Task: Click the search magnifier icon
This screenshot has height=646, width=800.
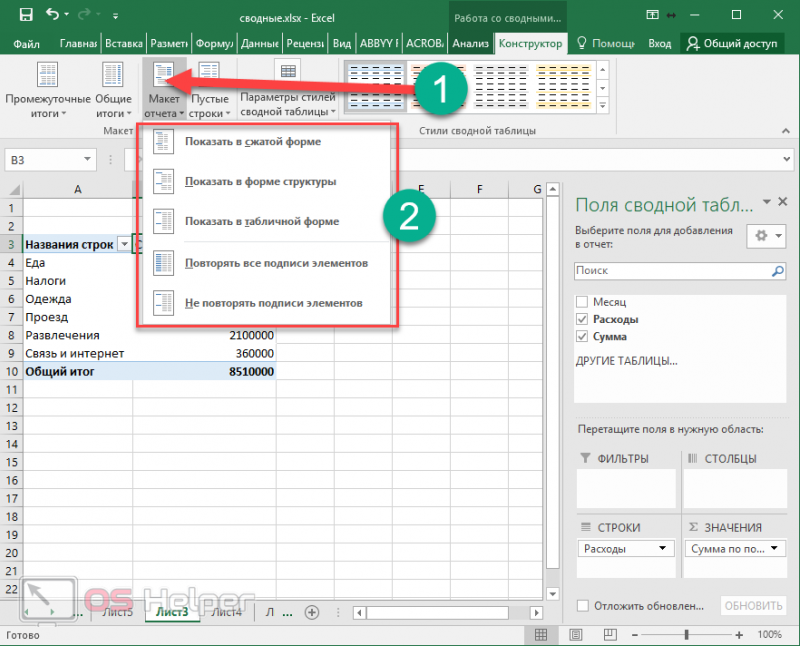Action: point(778,271)
